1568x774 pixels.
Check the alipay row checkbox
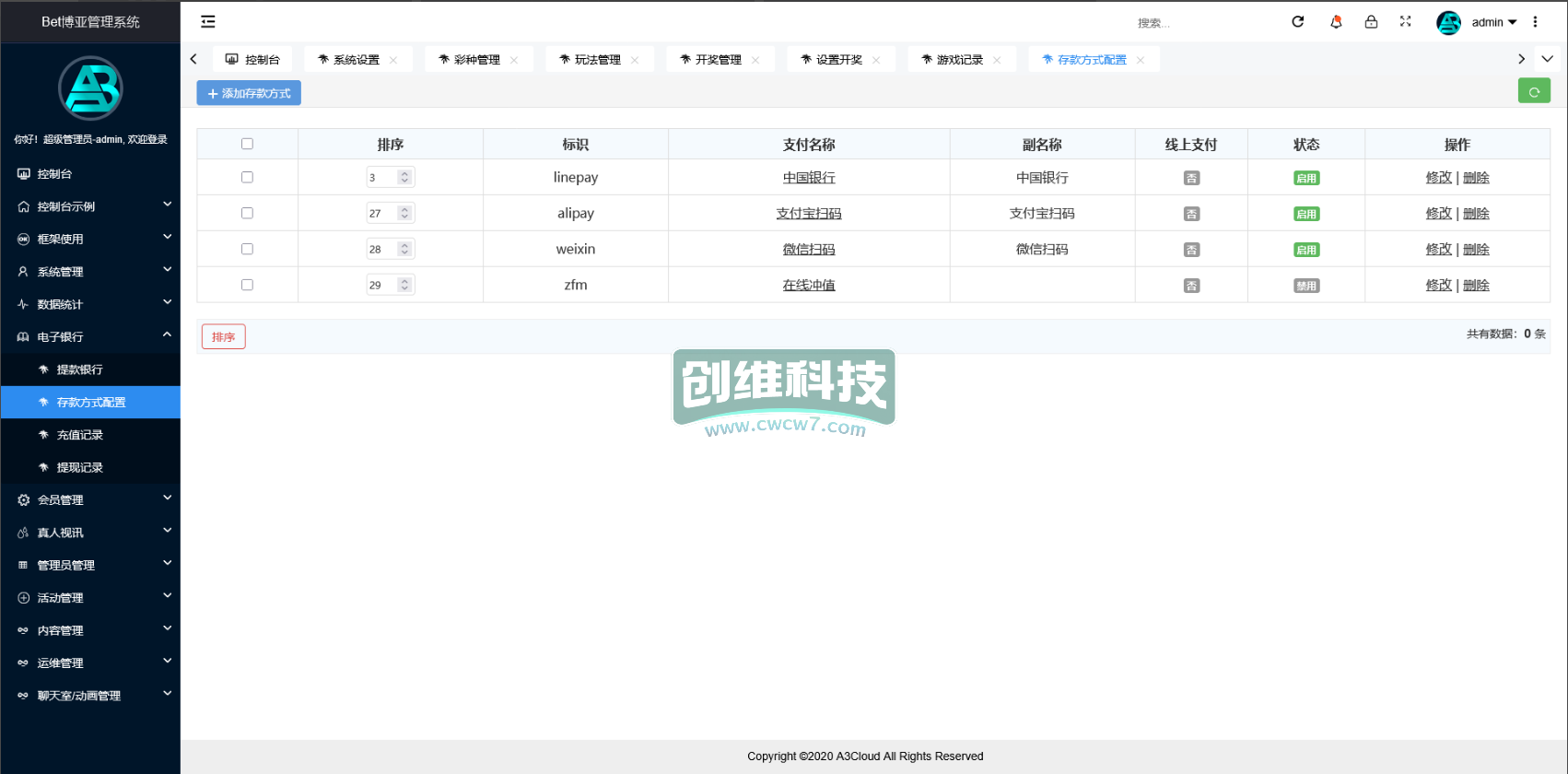pyautogui.click(x=247, y=213)
